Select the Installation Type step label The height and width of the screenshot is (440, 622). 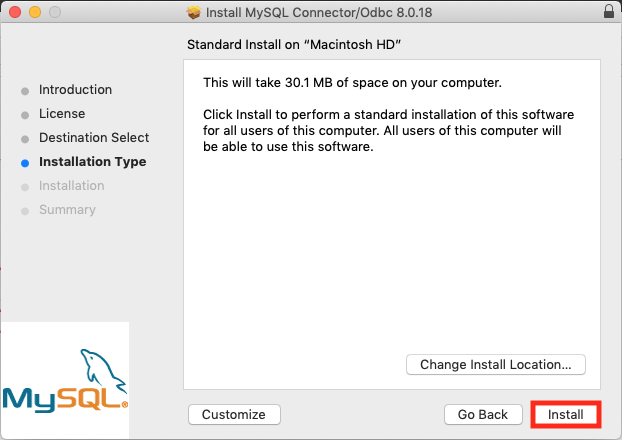92,162
